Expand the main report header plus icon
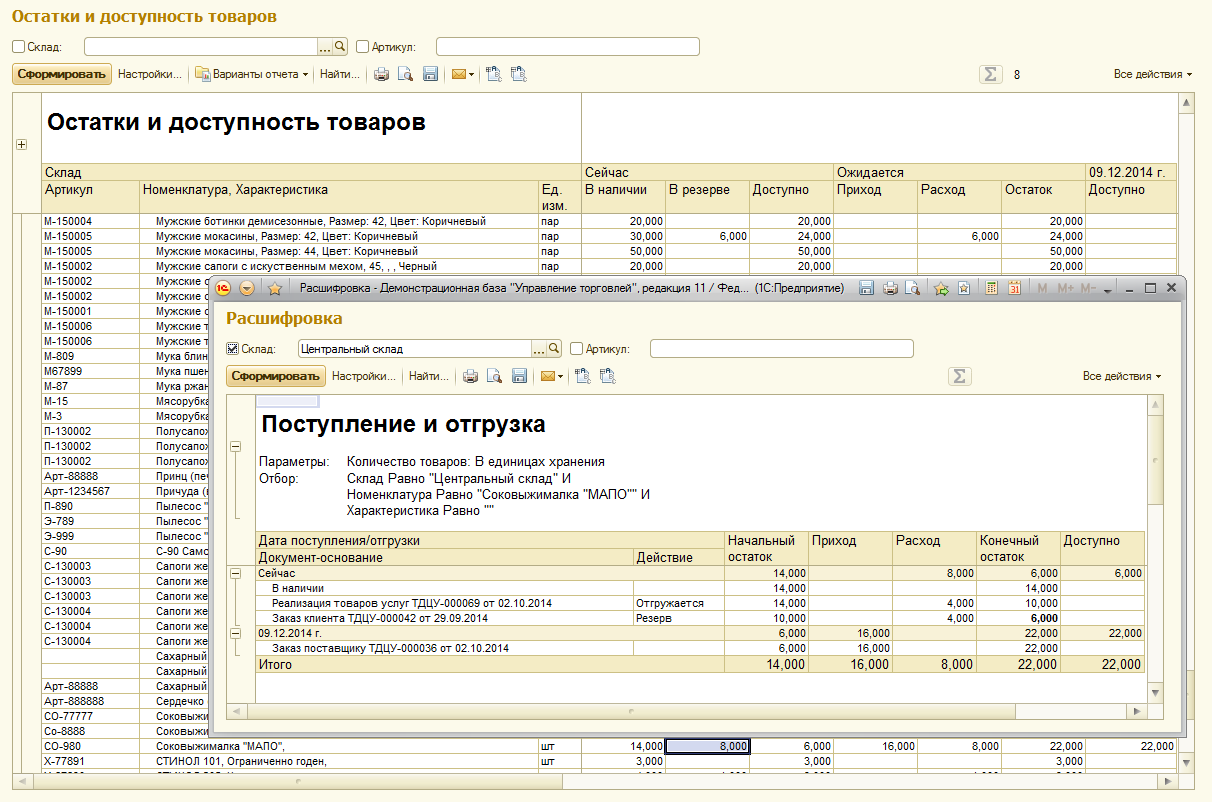The width and height of the screenshot is (1212, 802). [x=21, y=145]
